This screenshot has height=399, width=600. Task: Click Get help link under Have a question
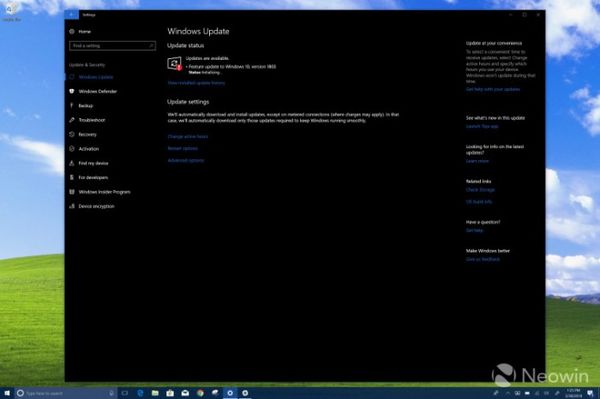pyautogui.click(x=474, y=230)
